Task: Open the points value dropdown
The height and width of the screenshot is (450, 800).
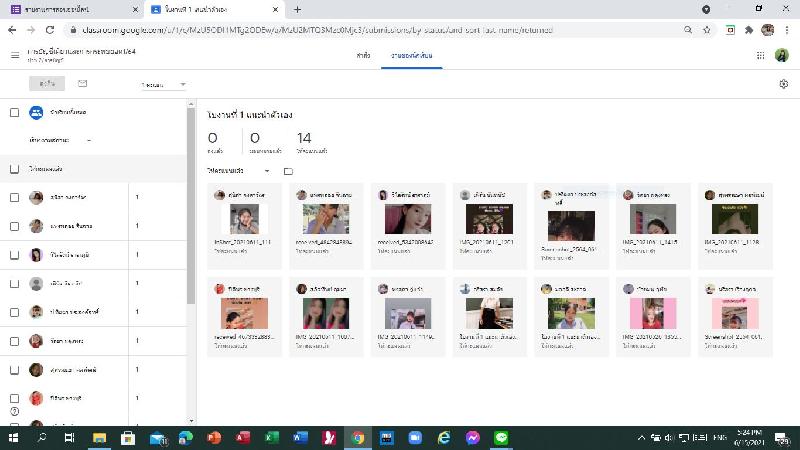Action: pyautogui.click(x=164, y=85)
